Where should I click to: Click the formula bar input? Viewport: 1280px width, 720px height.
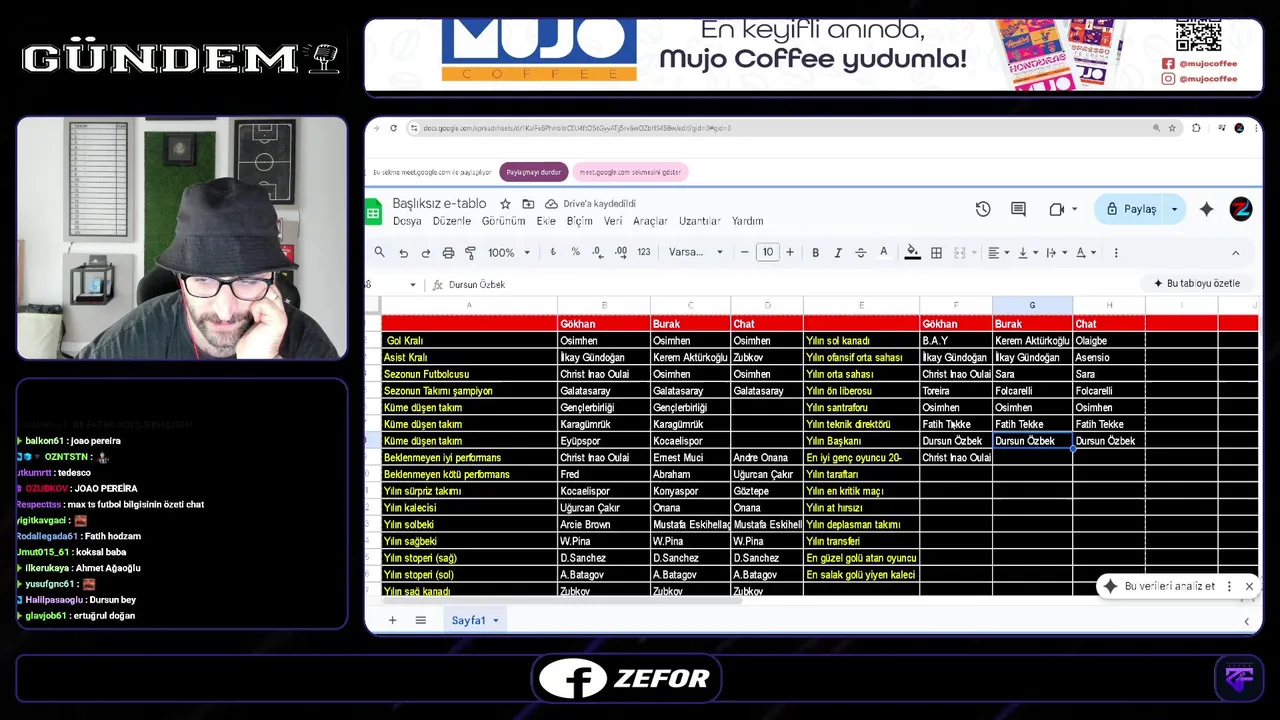tap(790, 285)
